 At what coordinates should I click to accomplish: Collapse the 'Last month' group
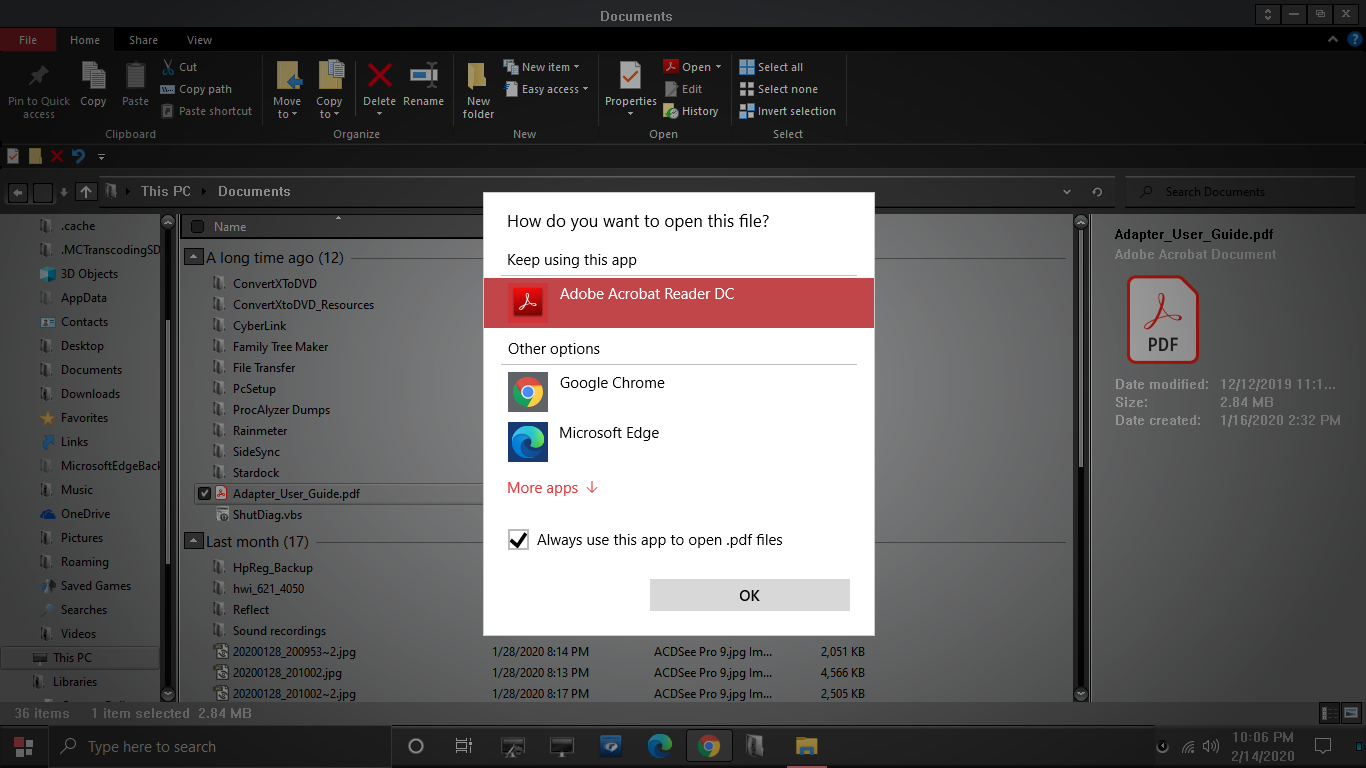click(x=195, y=542)
